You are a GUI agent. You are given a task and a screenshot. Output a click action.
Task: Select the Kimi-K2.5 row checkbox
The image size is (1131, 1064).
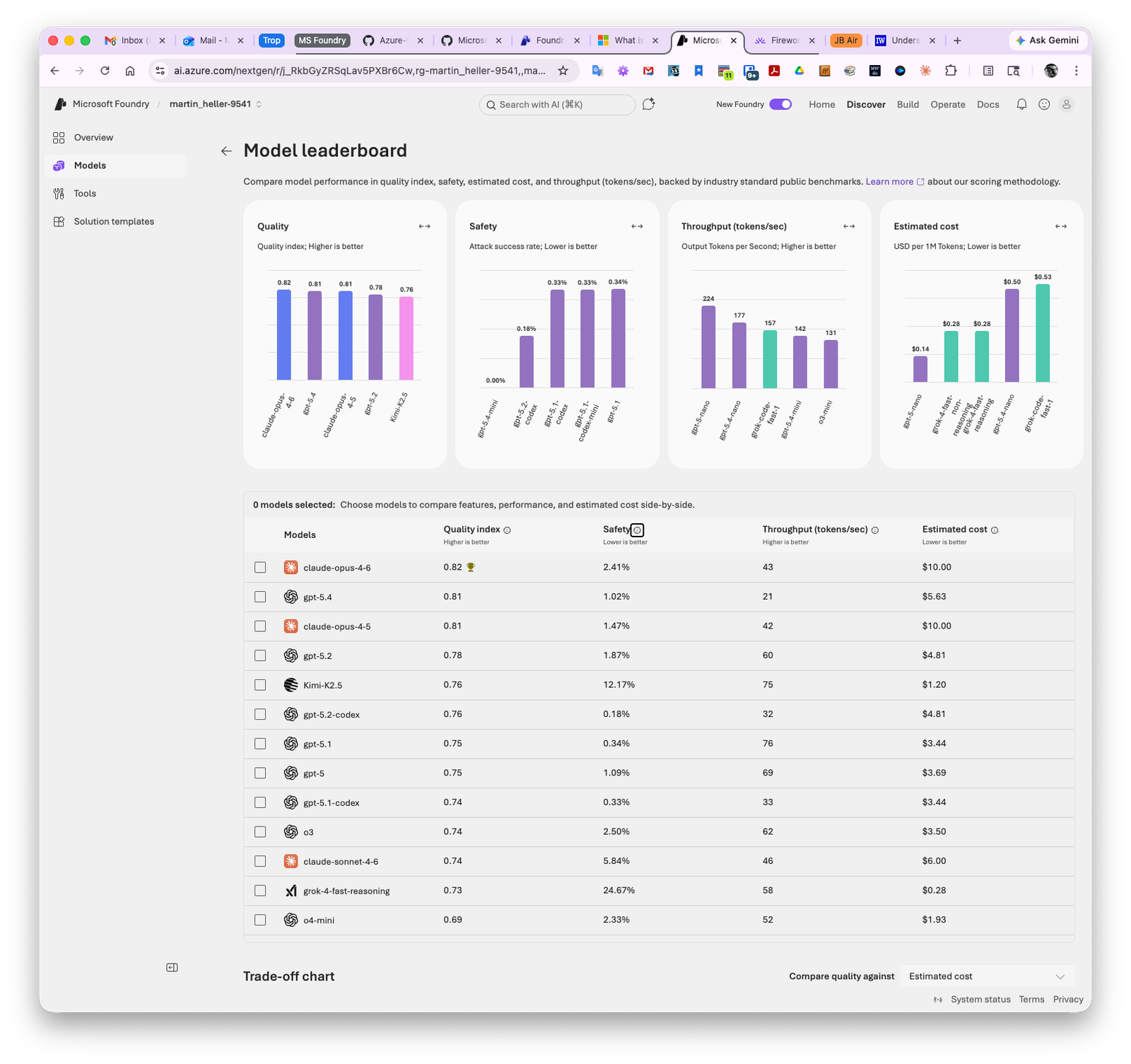pyautogui.click(x=260, y=684)
